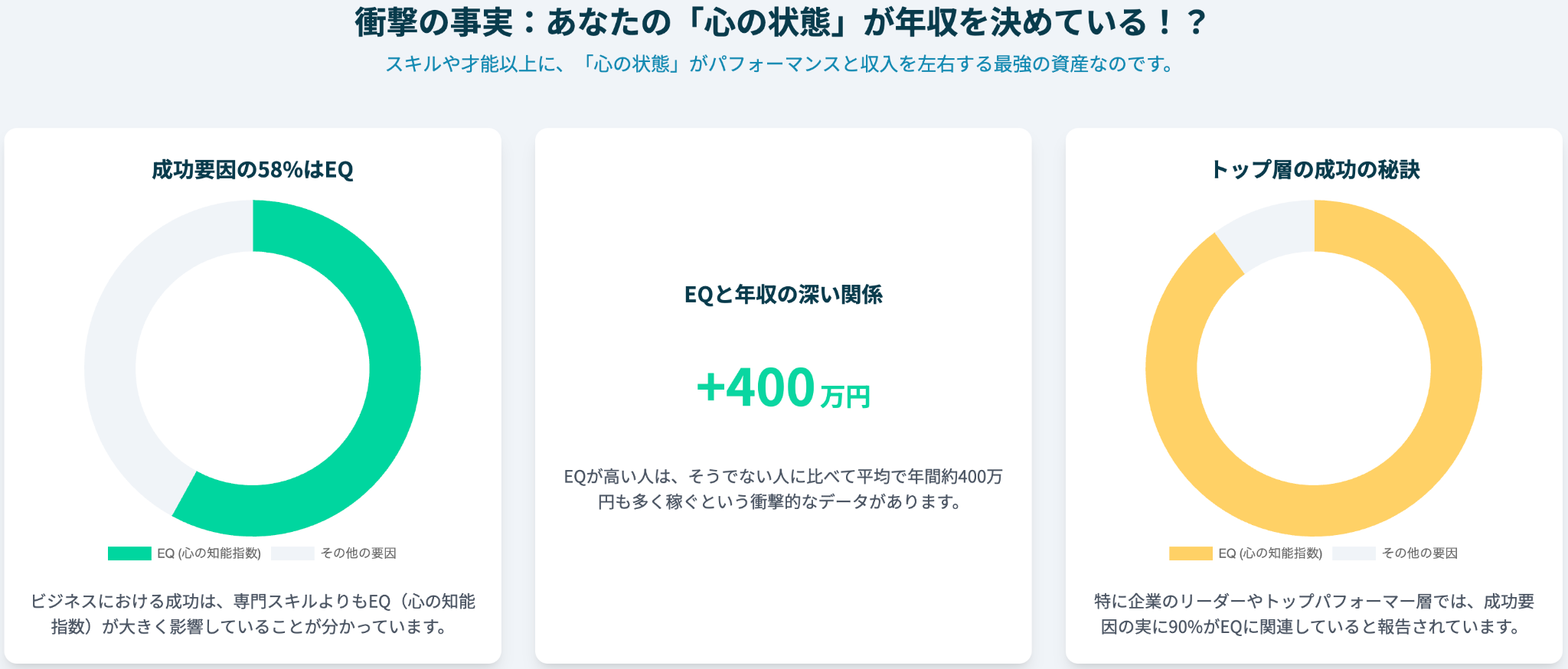1568x669 pixels.
Task: Click the +400万円 figure
Action: [783, 387]
